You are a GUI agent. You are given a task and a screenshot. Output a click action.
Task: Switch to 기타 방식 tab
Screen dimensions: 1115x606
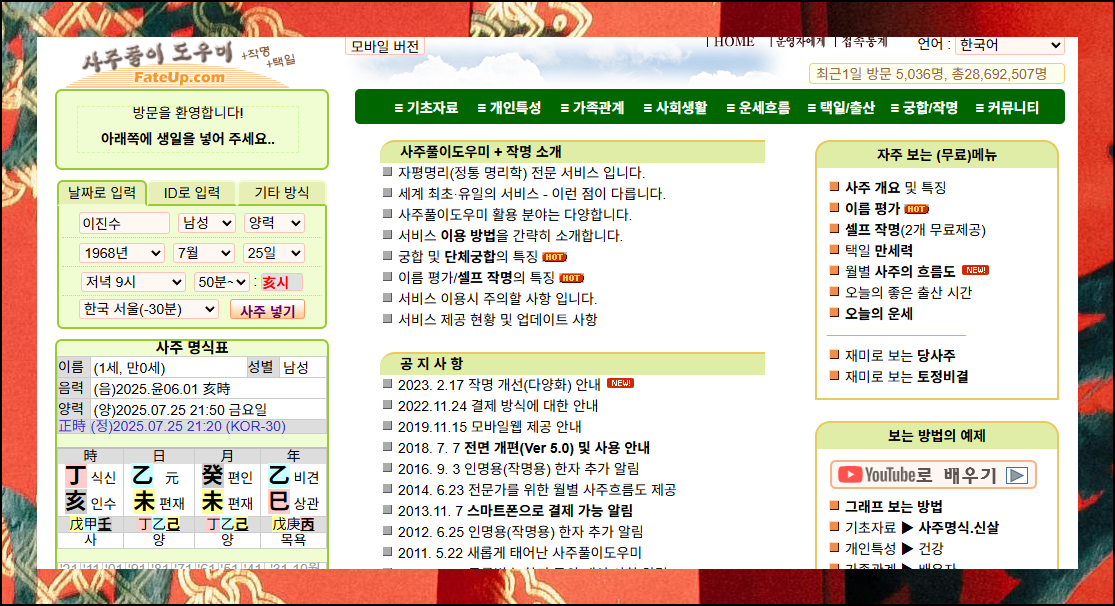282,193
